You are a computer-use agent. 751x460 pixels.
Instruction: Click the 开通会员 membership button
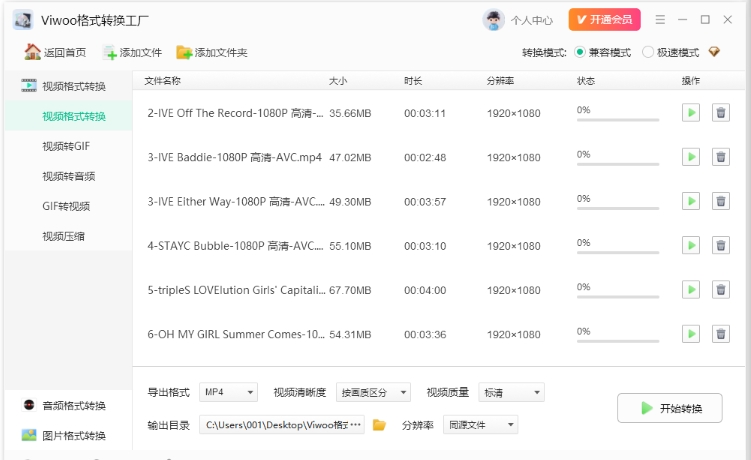coord(604,20)
